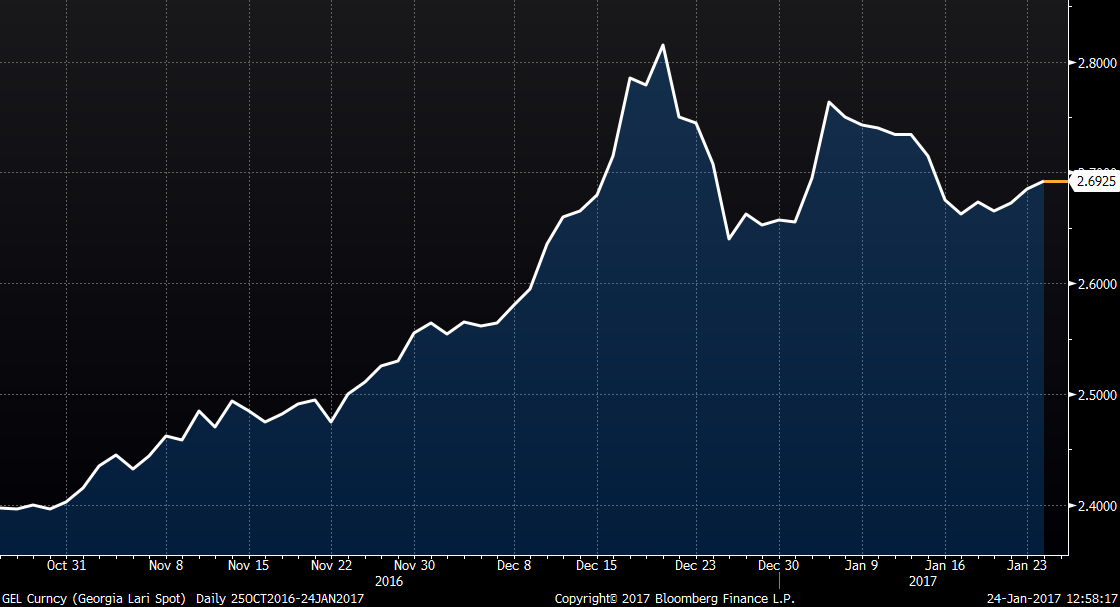
Task: Click the 2.6000 price axis label
Action: pyautogui.click(x=1094, y=284)
